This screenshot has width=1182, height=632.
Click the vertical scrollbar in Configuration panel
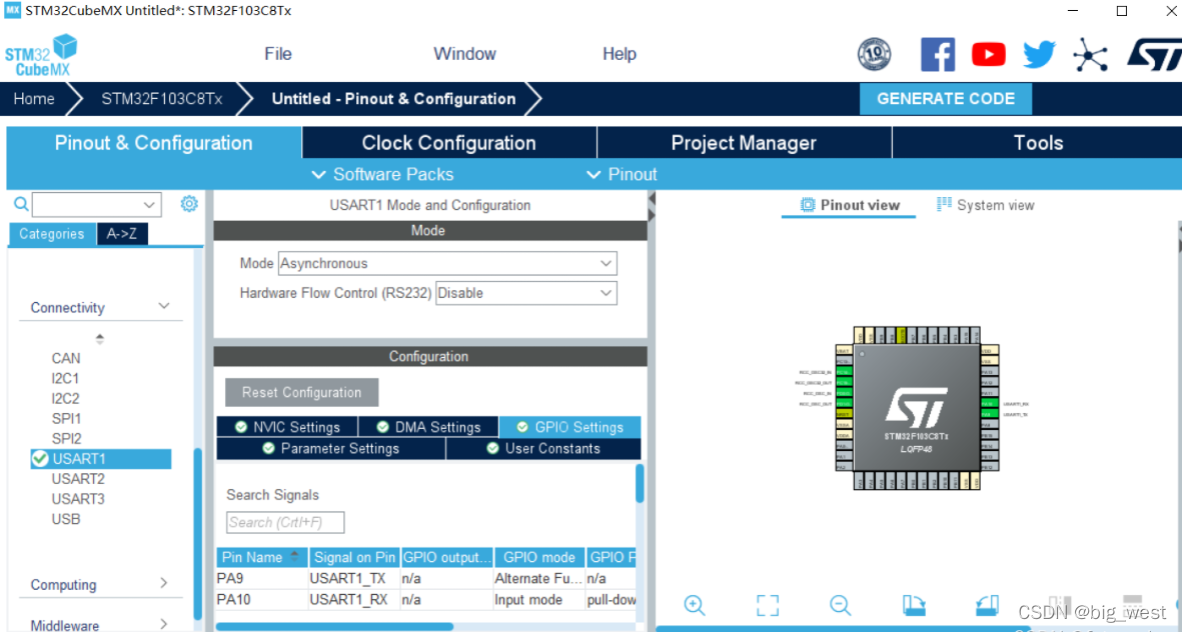click(640, 483)
